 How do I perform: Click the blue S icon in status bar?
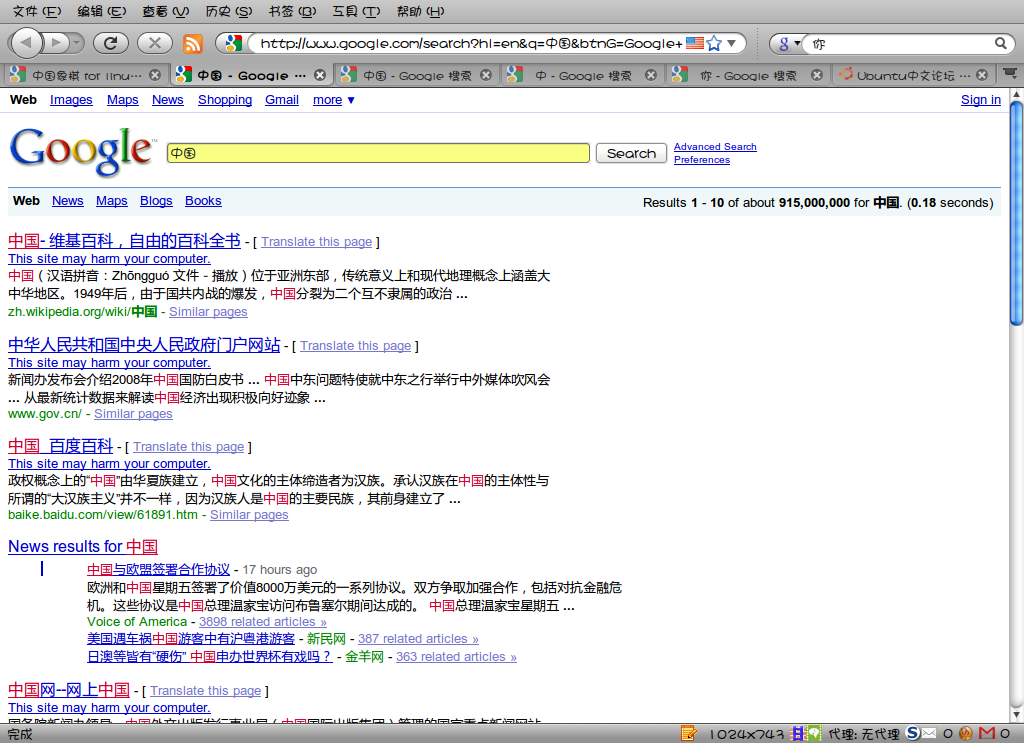(913, 733)
